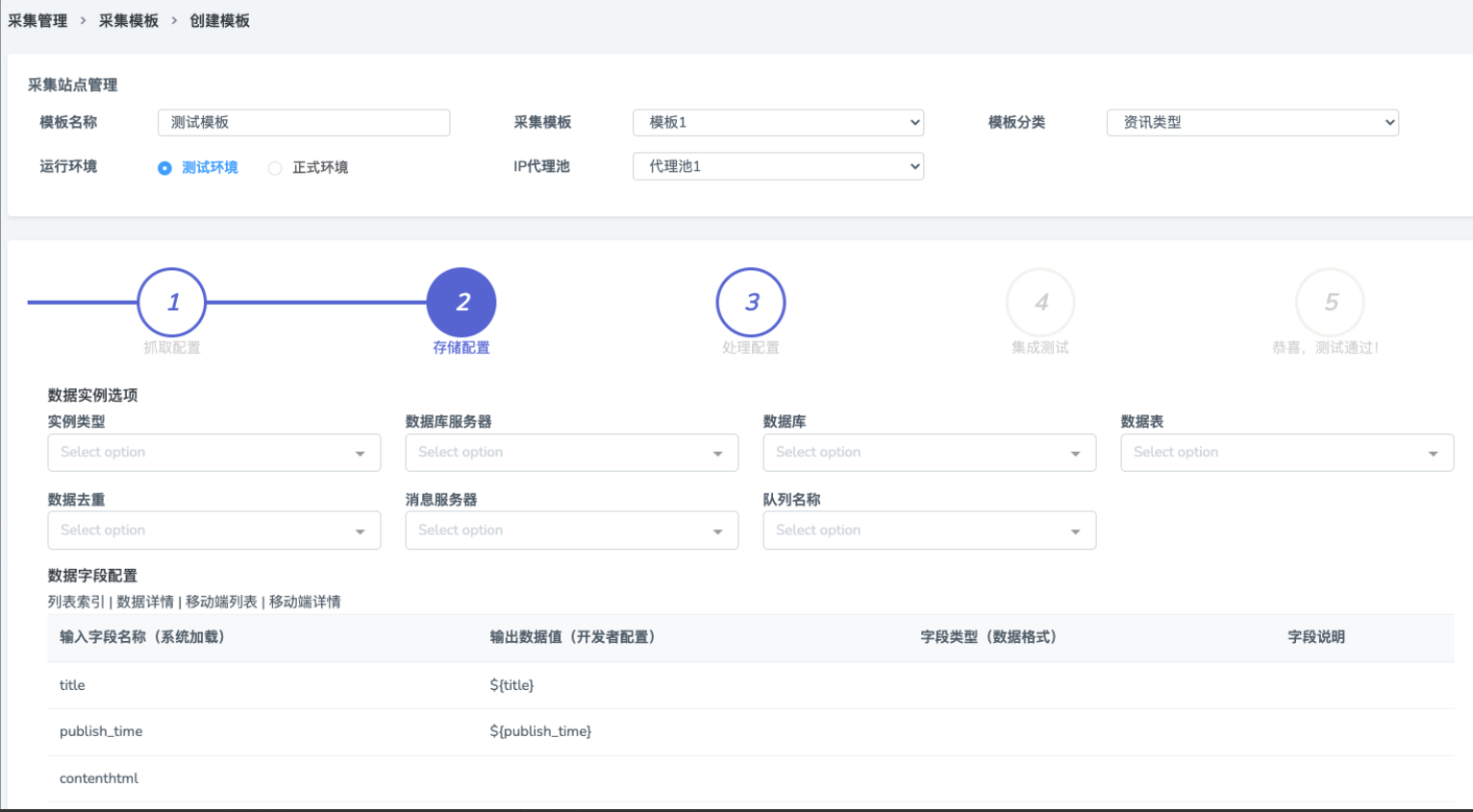The width and height of the screenshot is (1473, 812).
Task: Open the 数据详情 tab
Action: pos(145,602)
